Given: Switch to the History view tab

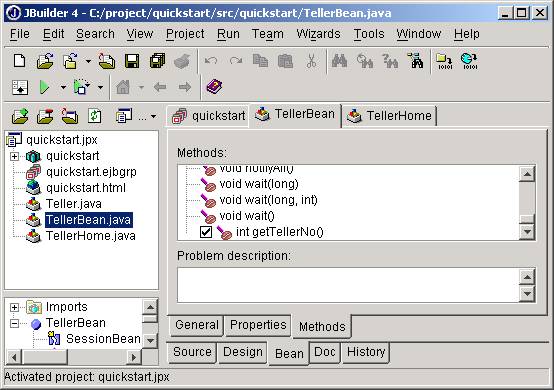Looking at the screenshot, I should [366, 352].
